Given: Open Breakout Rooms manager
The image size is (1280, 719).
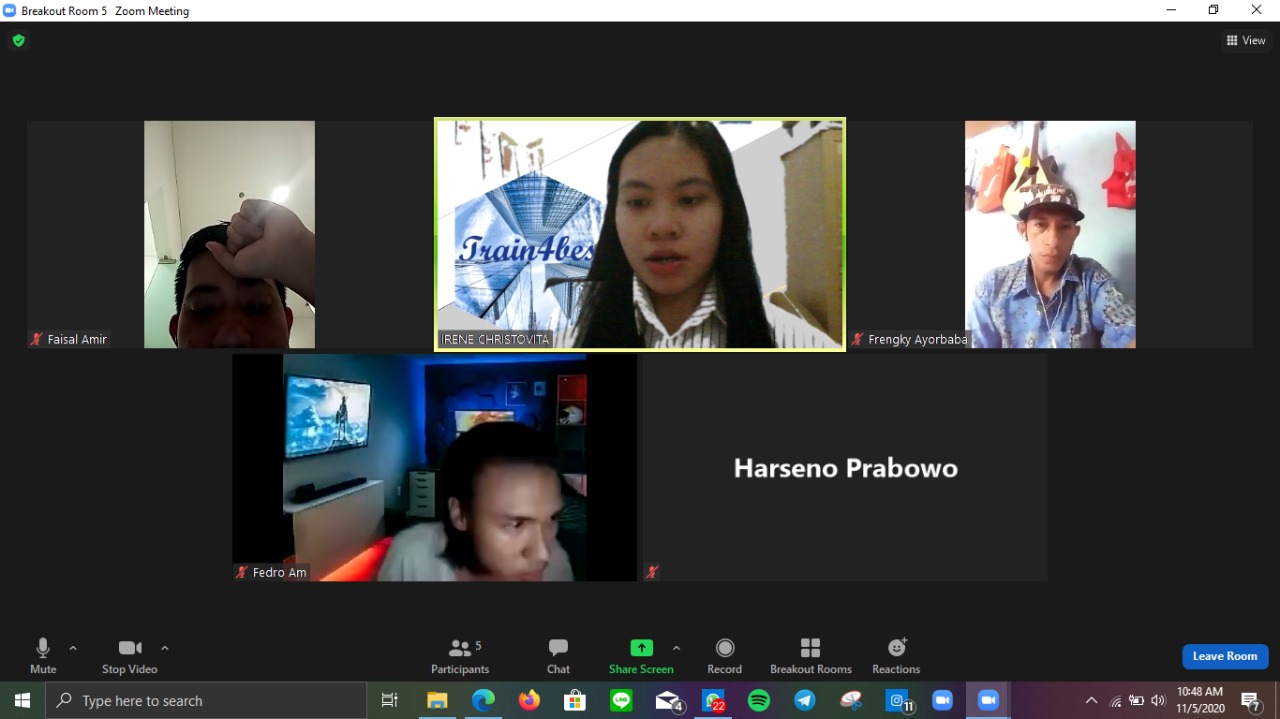Looking at the screenshot, I should pos(810,656).
